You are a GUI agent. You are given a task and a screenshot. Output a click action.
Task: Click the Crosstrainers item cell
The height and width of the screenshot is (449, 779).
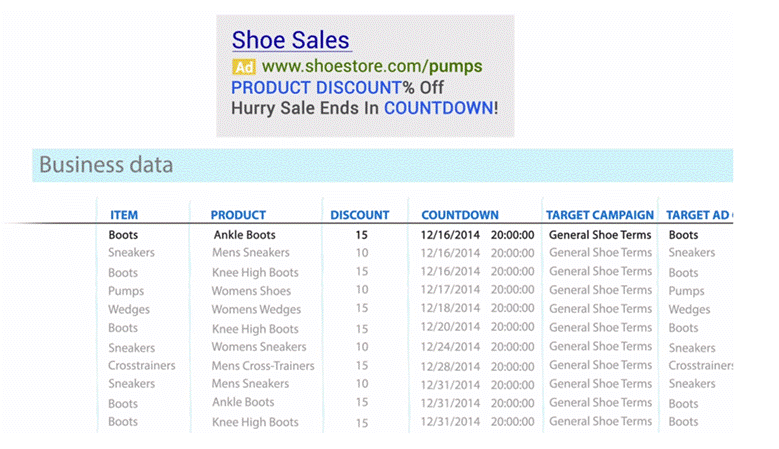pyautogui.click(x=141, y=366)
